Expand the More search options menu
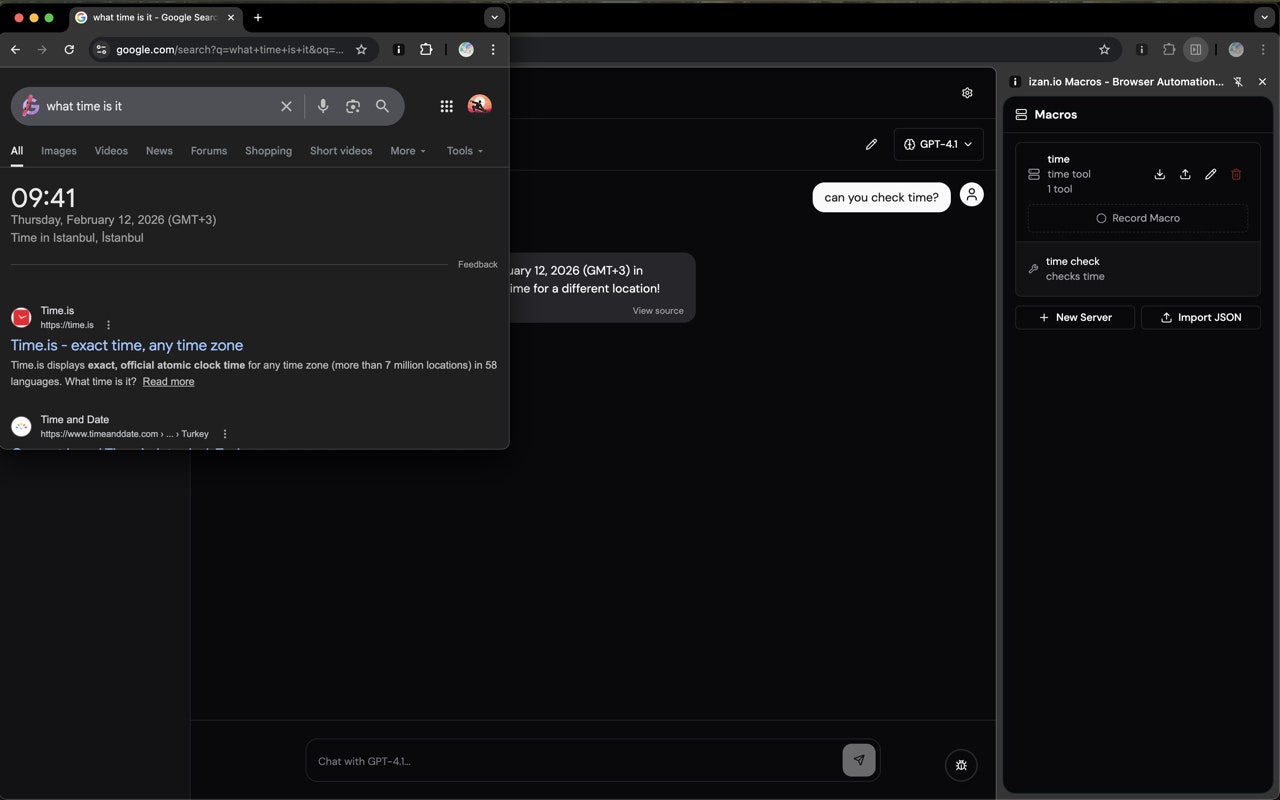The image size is (1280, 800). 407,150
